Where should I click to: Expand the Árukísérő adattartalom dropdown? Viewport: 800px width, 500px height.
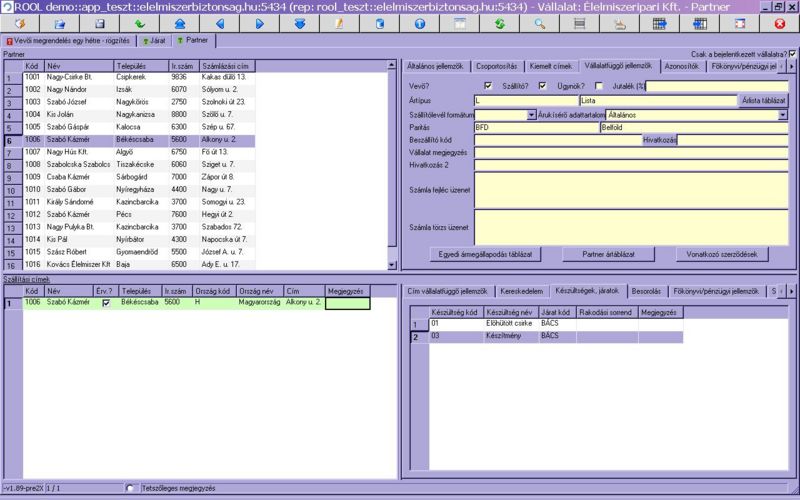(782, 115)
